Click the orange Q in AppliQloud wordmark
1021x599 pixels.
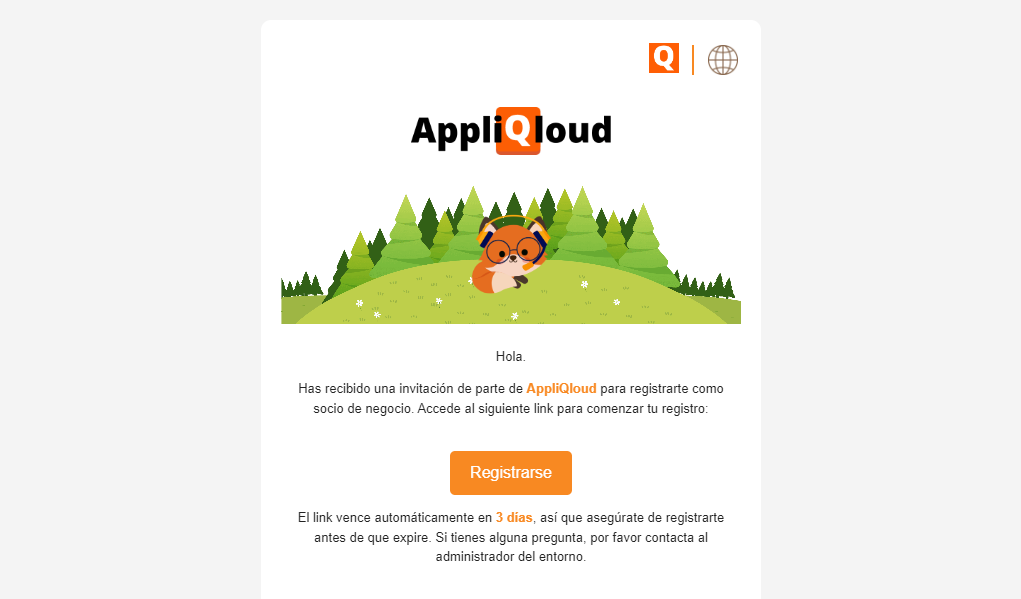(518, 131)
